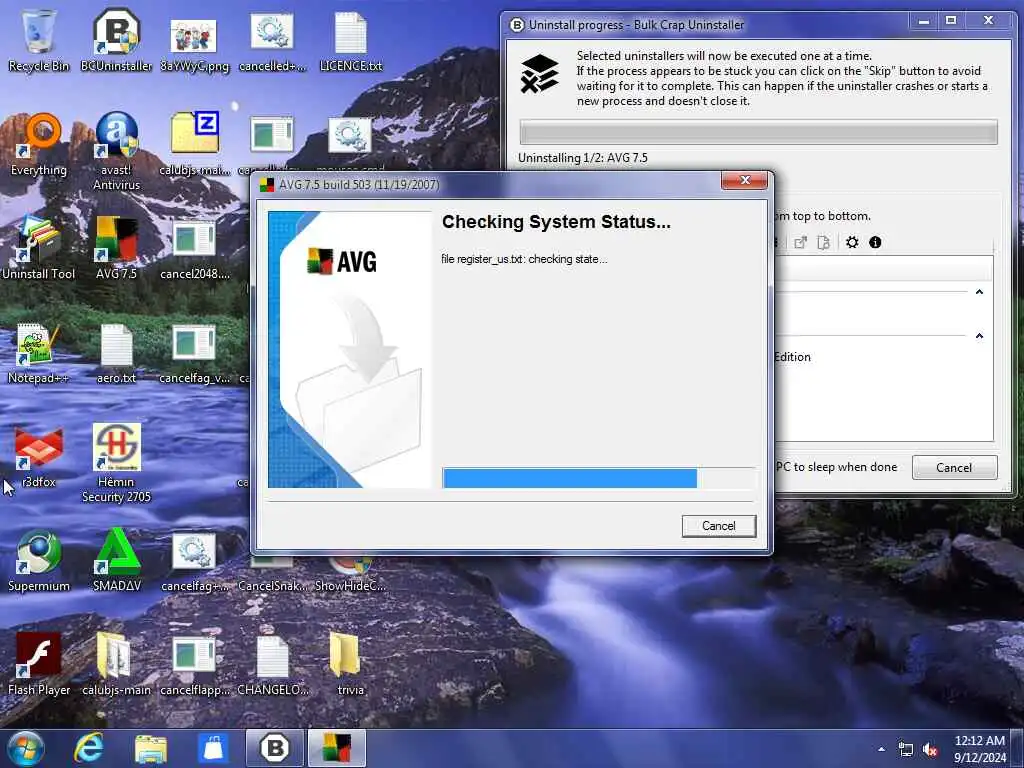Switch to the AVG setup taskbar button
This screenshot has height=768, width=1024.
[337, 748]
